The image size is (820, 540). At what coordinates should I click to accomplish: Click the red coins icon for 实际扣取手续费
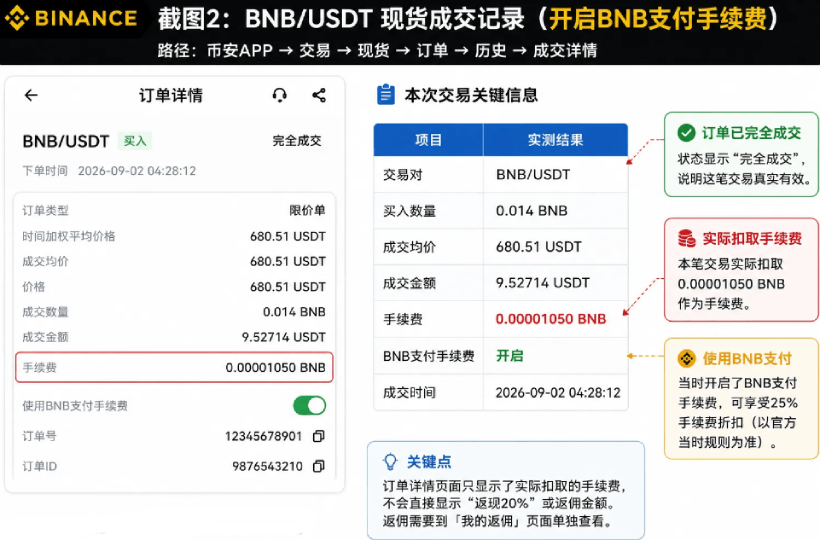[687, 238]
